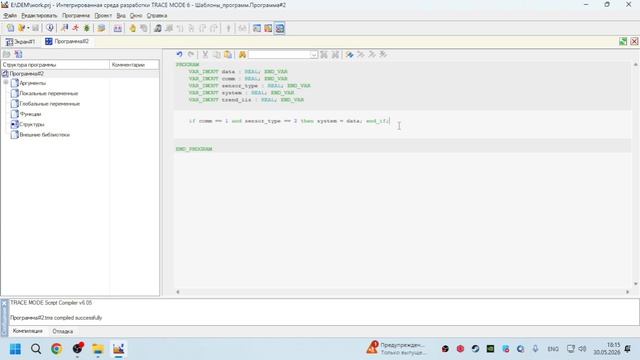
Task: Open Google Chrome from the taskbar
Action: click(x=57, y=349)
